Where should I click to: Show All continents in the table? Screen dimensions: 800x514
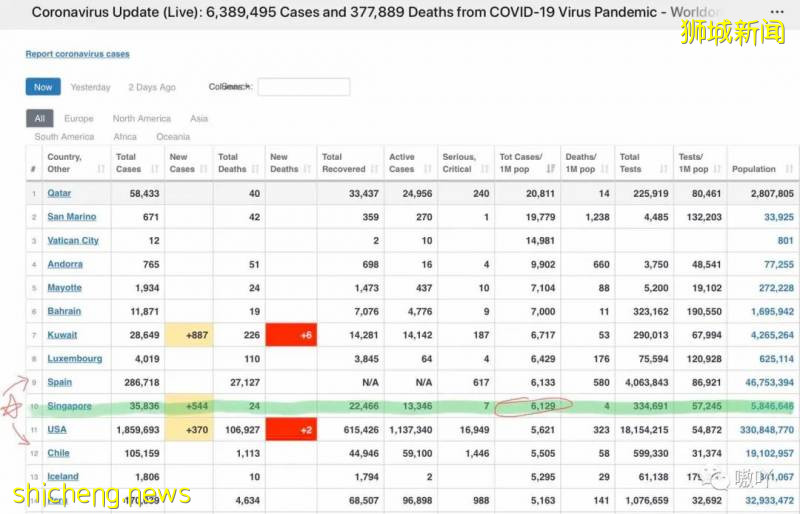point(39,118)
